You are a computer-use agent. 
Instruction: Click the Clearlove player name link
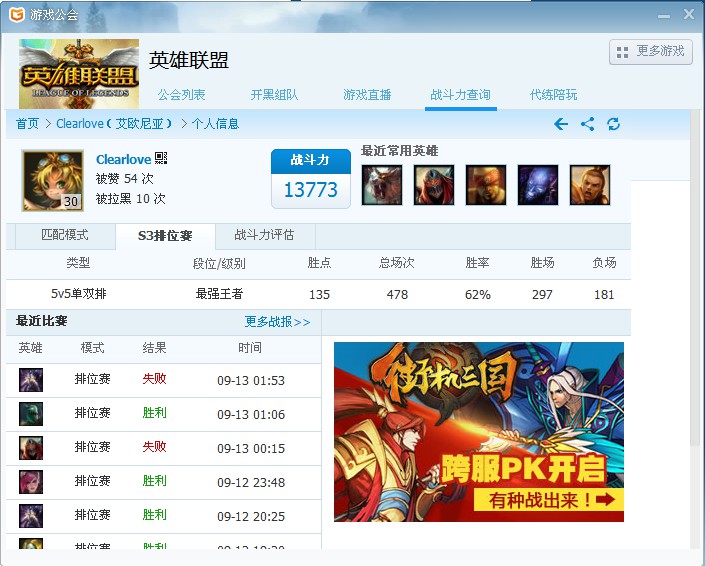pyautogui.click(x=123, y=159)
